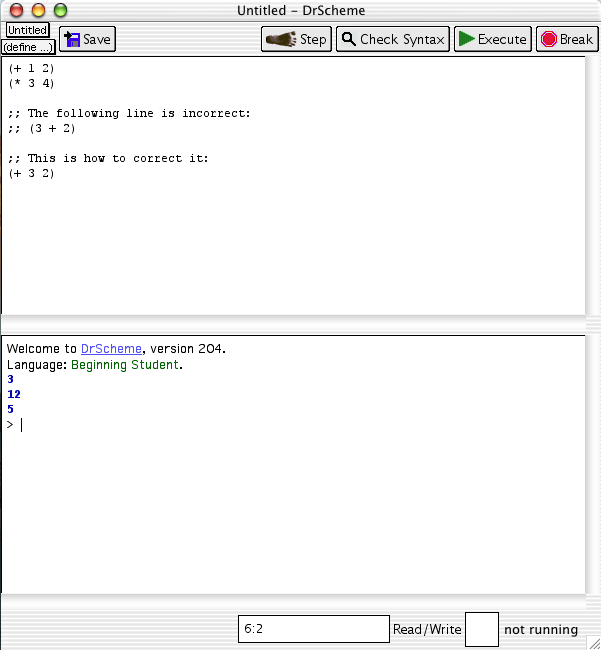Click the Beginning Student language text

pyautogui.click(x=125, y=364)
